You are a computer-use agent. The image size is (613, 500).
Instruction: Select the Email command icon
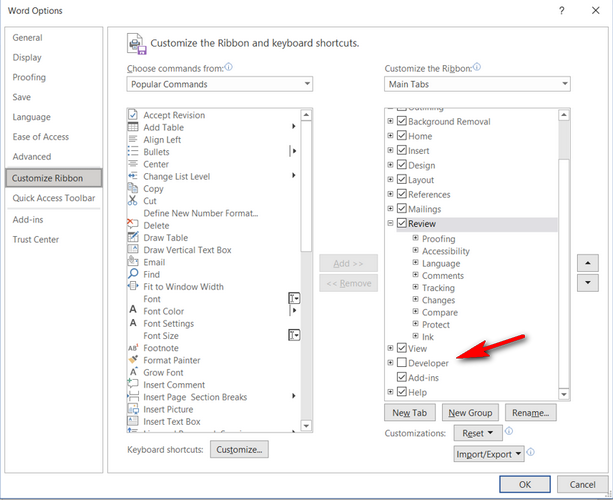pos(133,261)
